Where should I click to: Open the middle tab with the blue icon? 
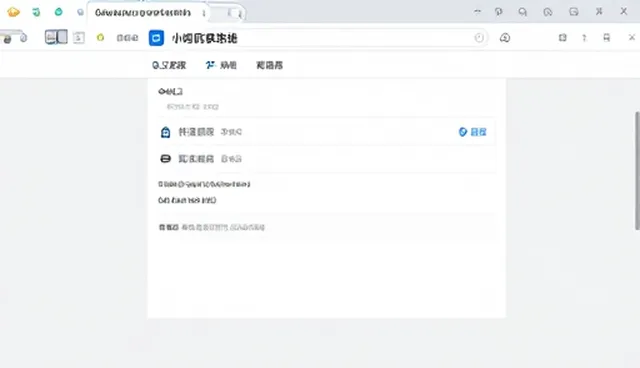(x=221, y=65)
